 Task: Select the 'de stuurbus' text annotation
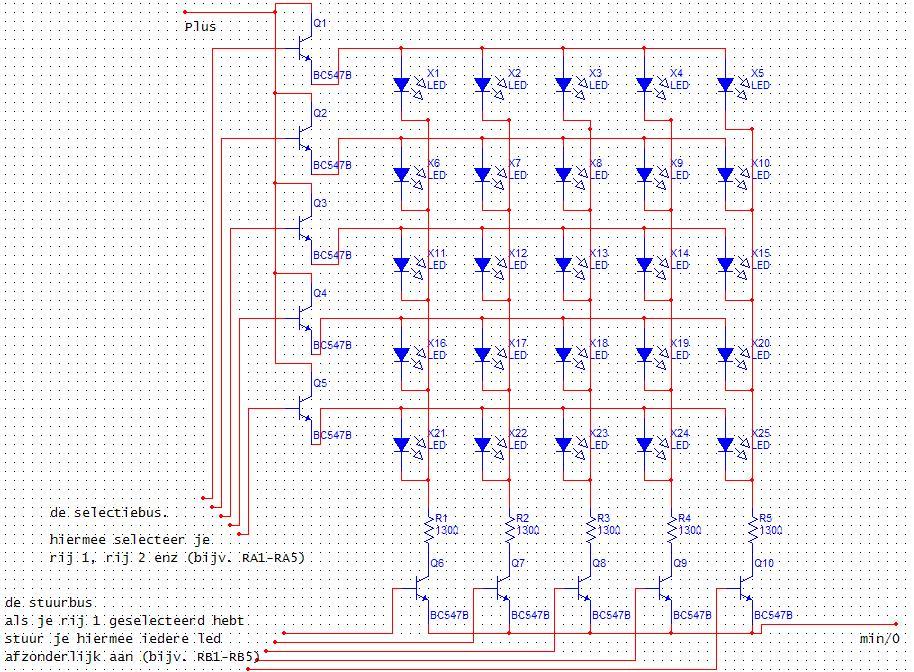tap(50, 603)
